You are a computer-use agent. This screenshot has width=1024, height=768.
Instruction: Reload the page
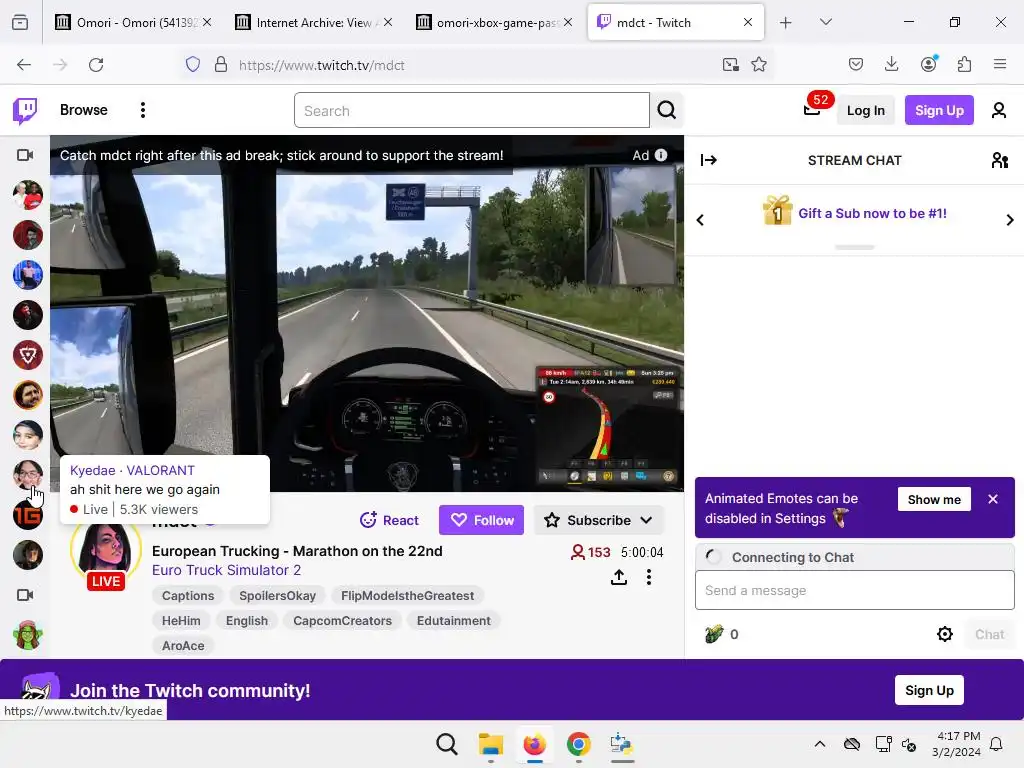(x=96, y=65)
